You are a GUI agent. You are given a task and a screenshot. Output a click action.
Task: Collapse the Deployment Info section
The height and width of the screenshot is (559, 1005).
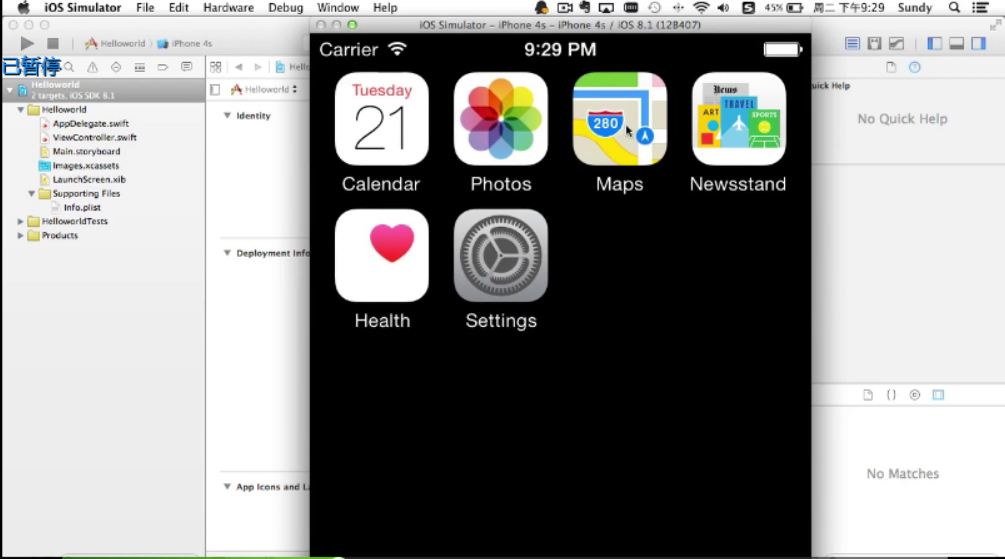(227, 253)
